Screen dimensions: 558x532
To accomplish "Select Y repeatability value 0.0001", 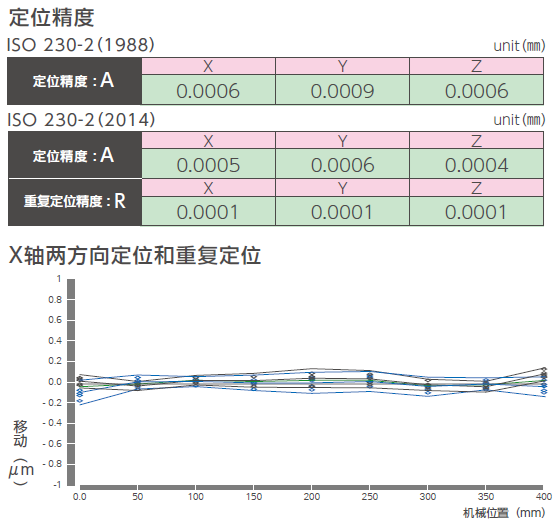I will (x=342, y=212).
